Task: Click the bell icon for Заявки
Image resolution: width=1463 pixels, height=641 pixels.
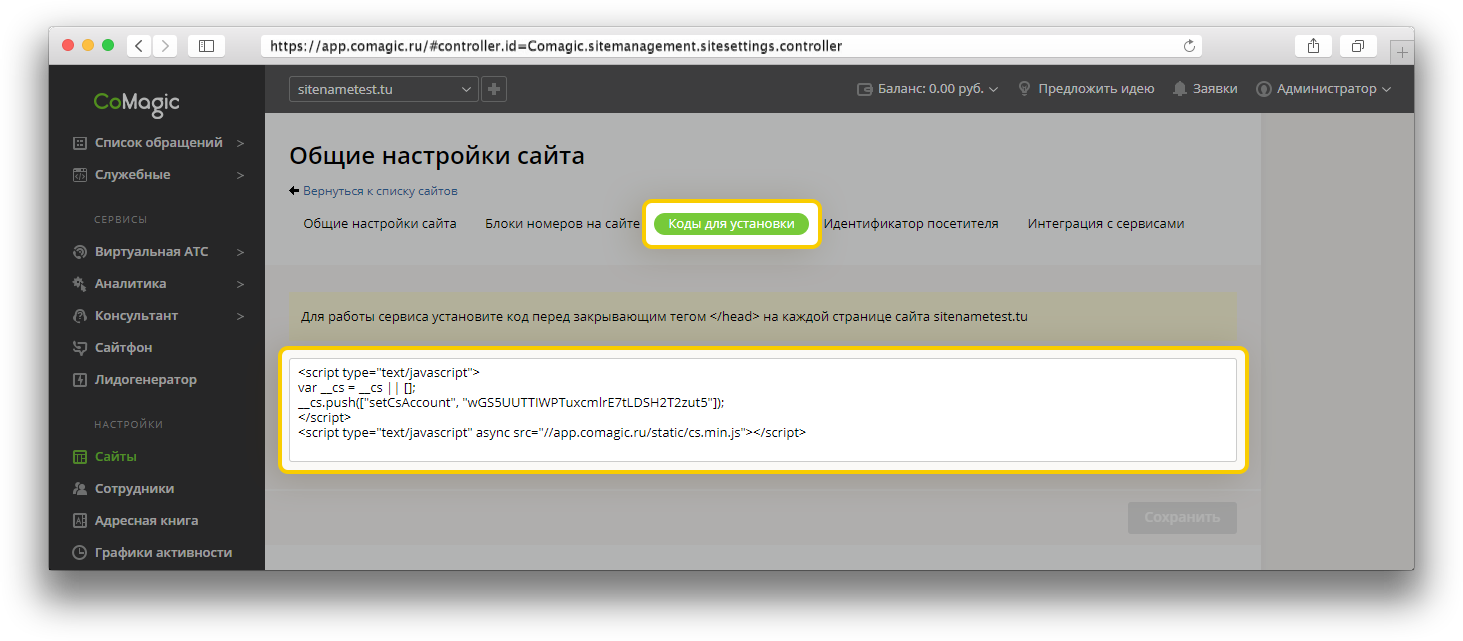Action: 1180,89
